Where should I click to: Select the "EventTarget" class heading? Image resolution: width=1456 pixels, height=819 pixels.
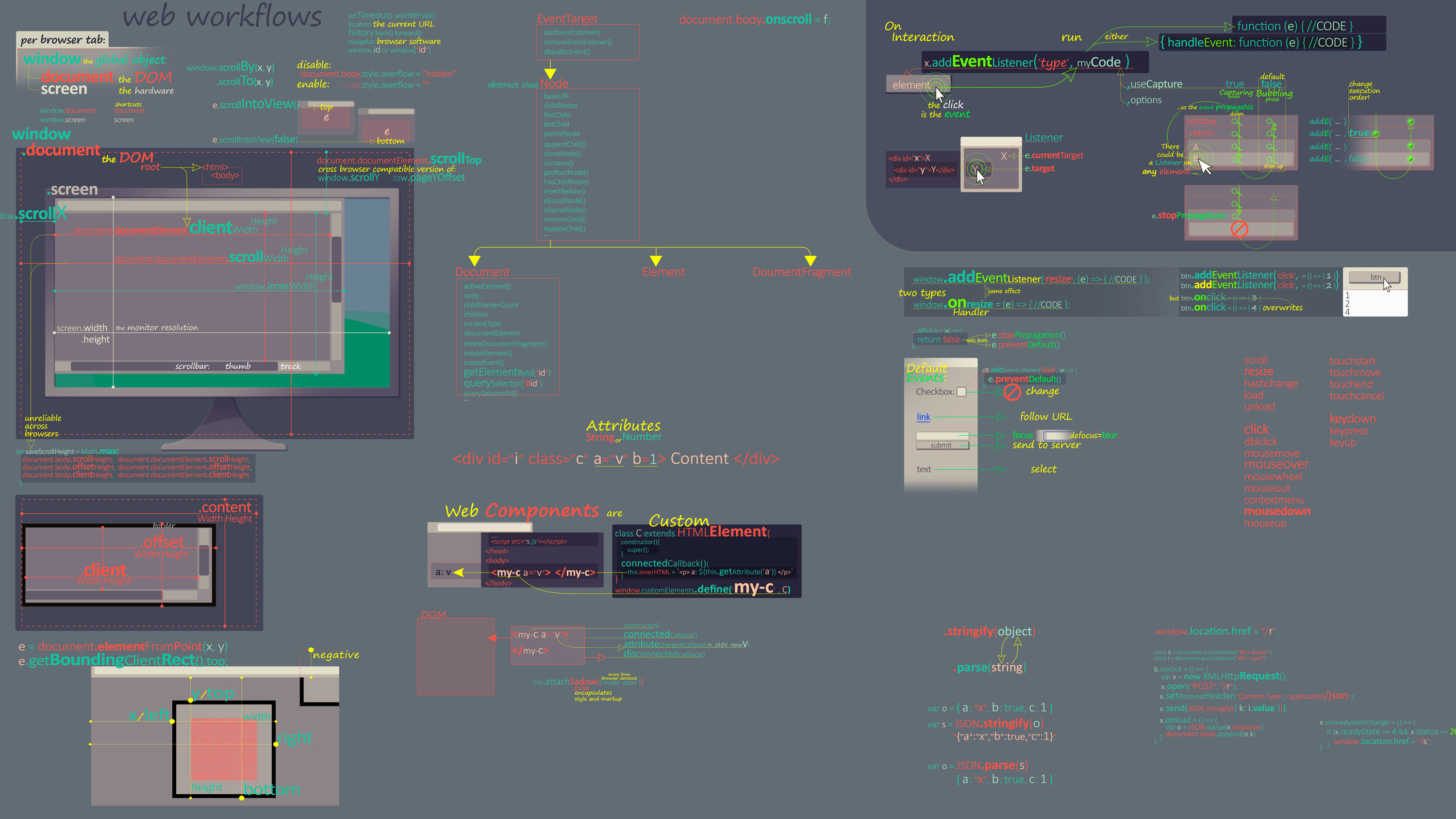(x=567, y=18)
